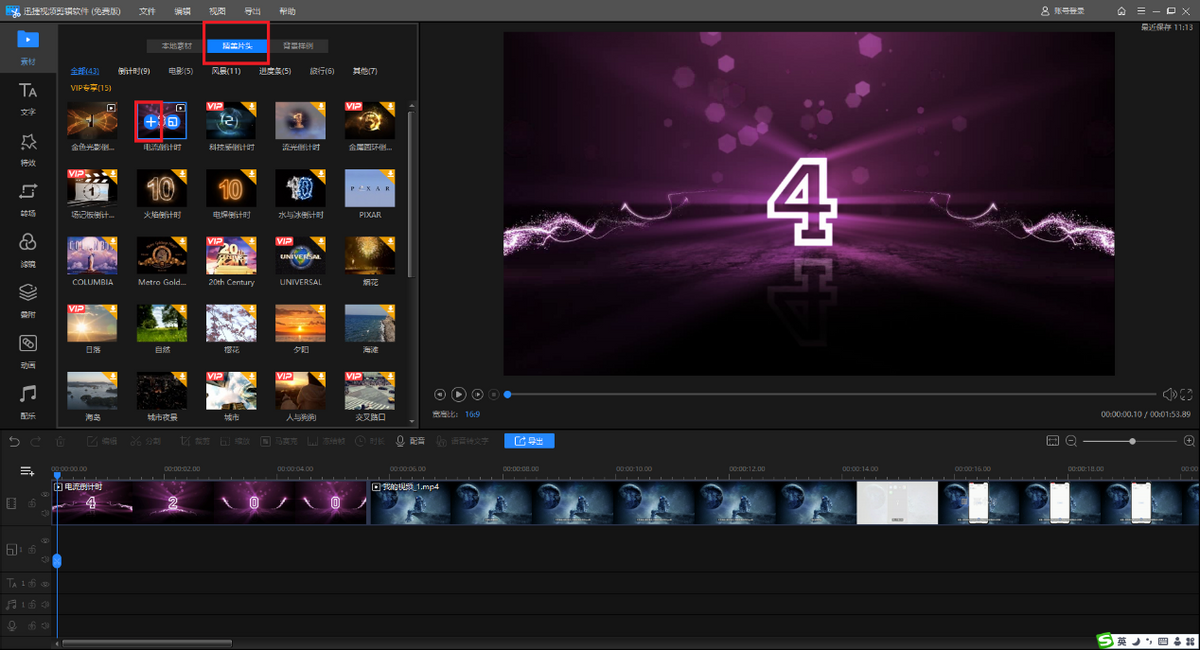Image resolution: width=1200 pixels, height=650 pixels.
Task: Open the 特效 effects panel
Action: pos(28,149)
